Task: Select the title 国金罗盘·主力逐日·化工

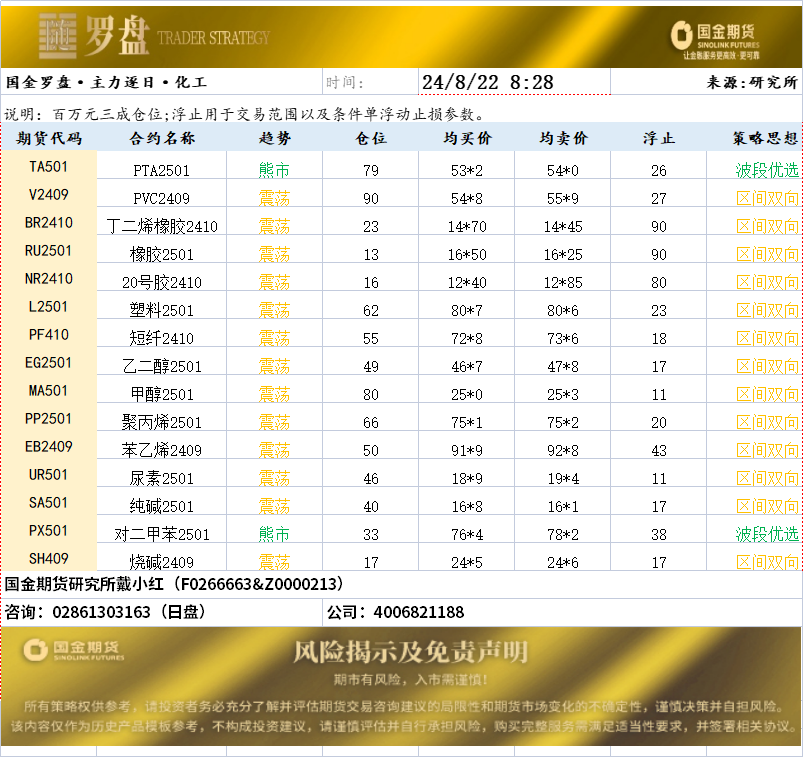Action: (x=107, y=82)
